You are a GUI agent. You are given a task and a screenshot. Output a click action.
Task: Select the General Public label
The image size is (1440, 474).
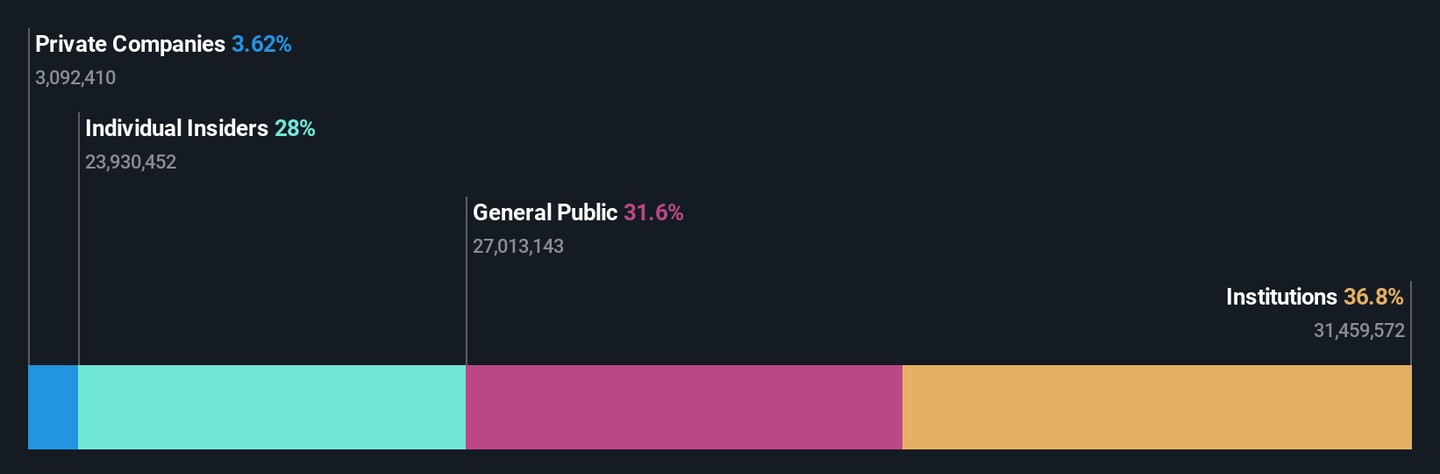[545, 212]
